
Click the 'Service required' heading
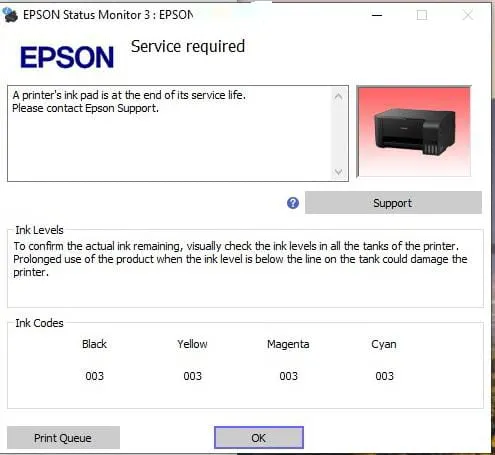click(x=188, y=47)
